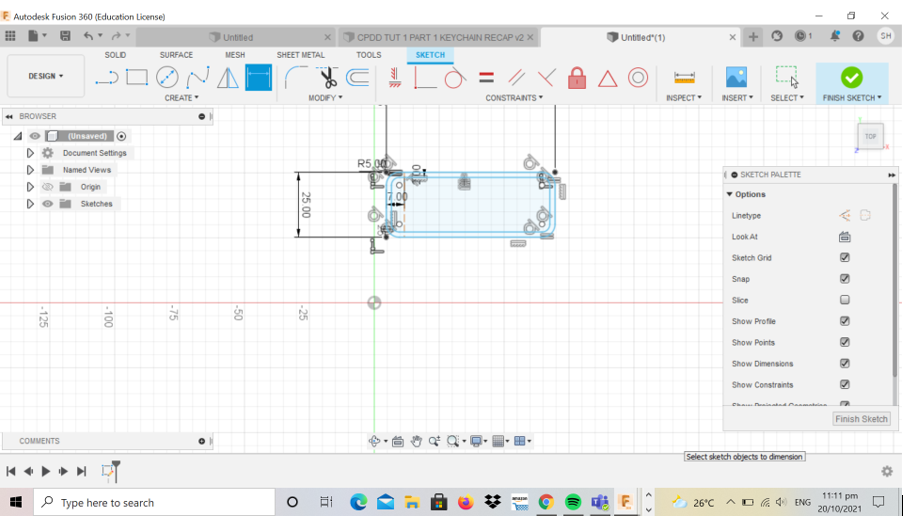Screen dimensions: 913x517
Task: Open a new design tab with plus
Action: [753, 37]
